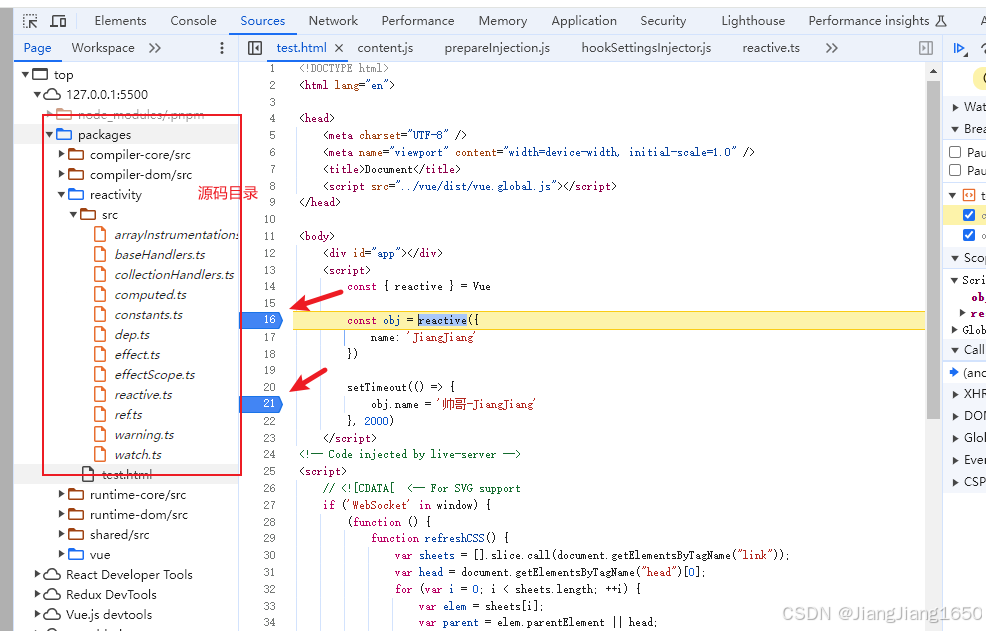
Task: Open the Performance insights tab
Action: tap(877, 21)
